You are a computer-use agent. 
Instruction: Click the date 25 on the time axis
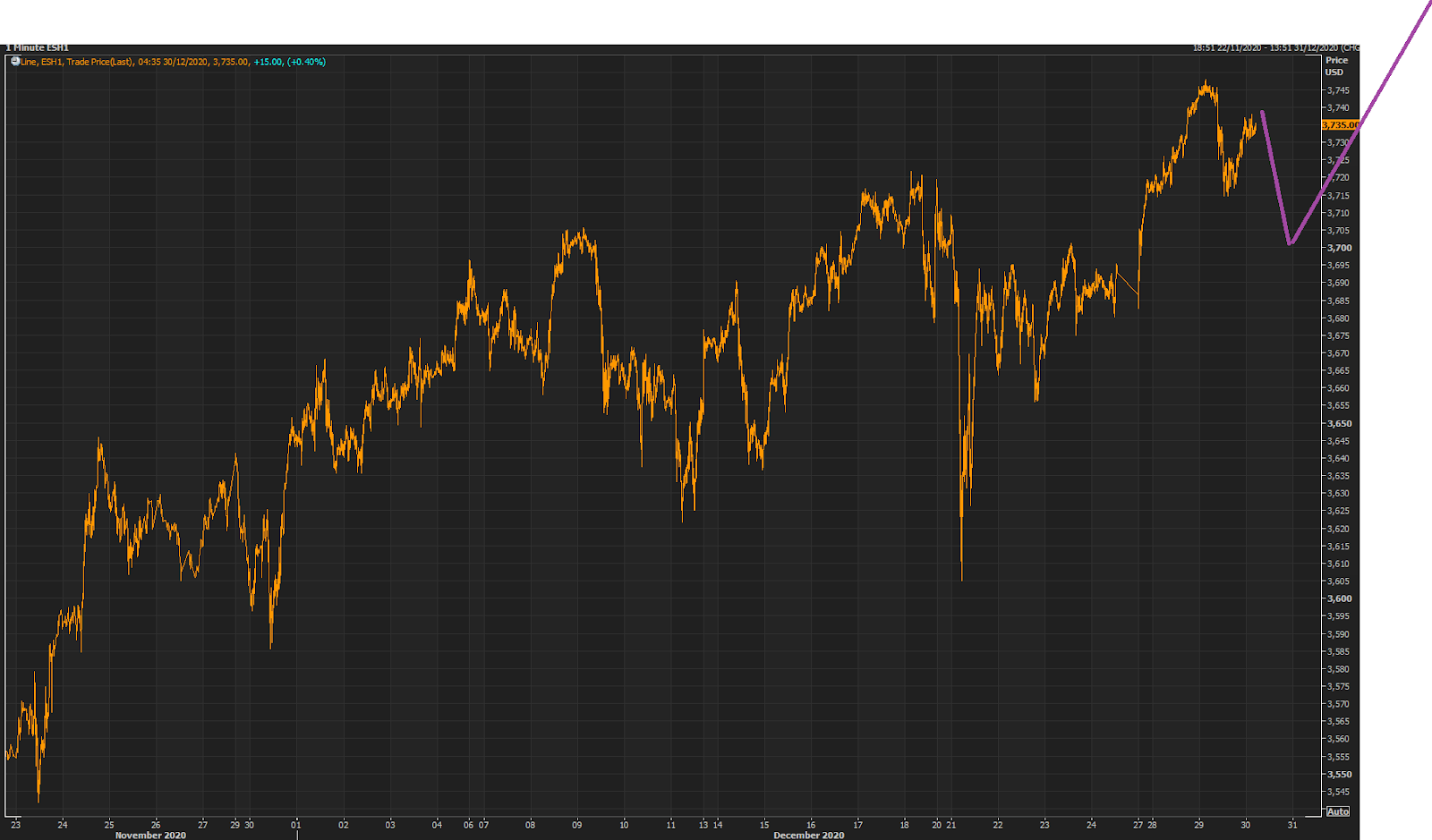[x=109, y=825]
